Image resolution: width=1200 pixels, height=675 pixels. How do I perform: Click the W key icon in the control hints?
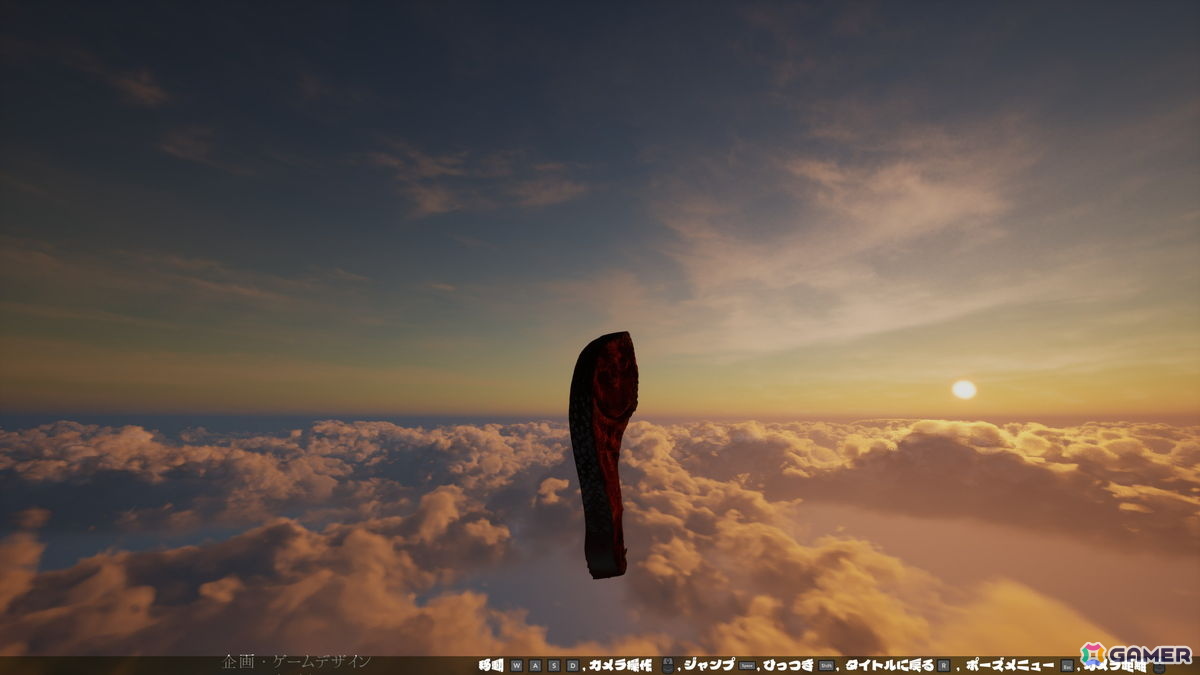tap(516, 665)
